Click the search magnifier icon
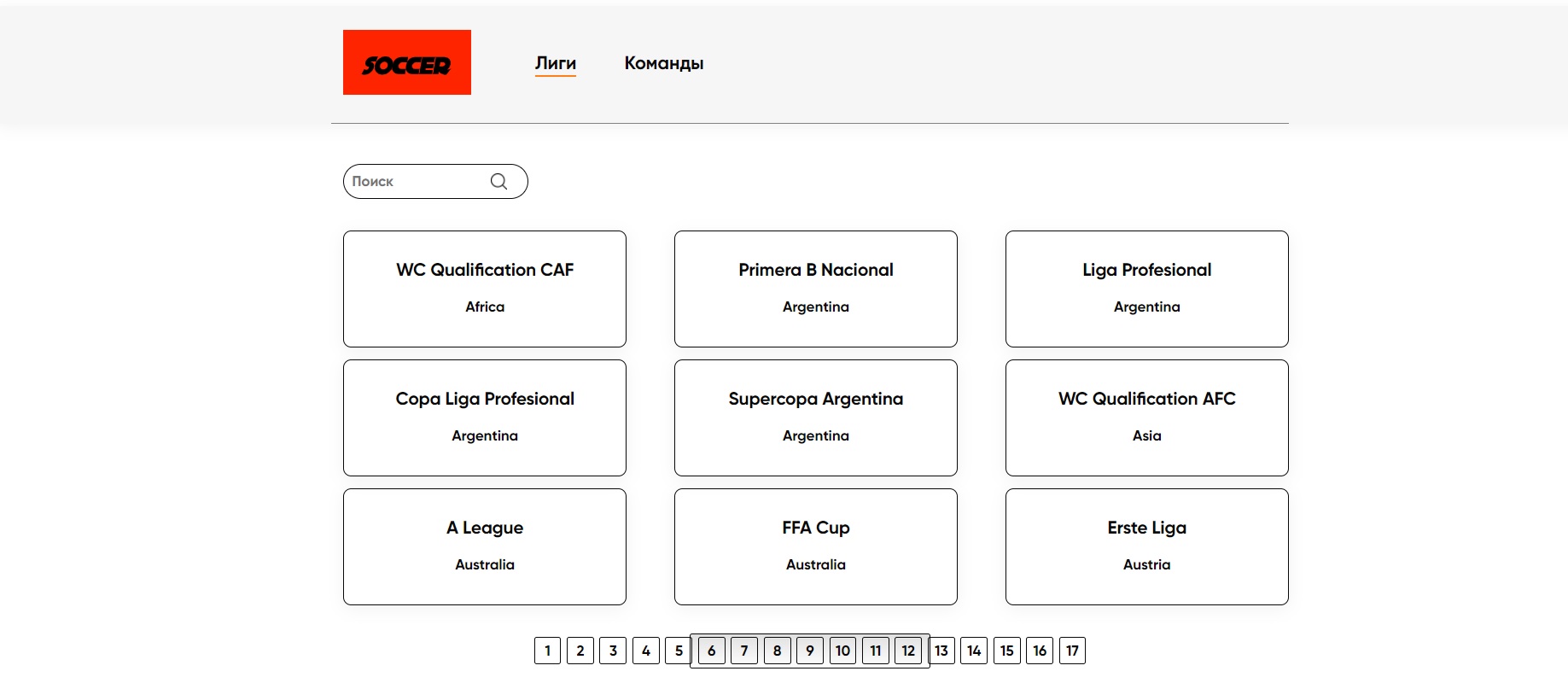 coord(499,181)
